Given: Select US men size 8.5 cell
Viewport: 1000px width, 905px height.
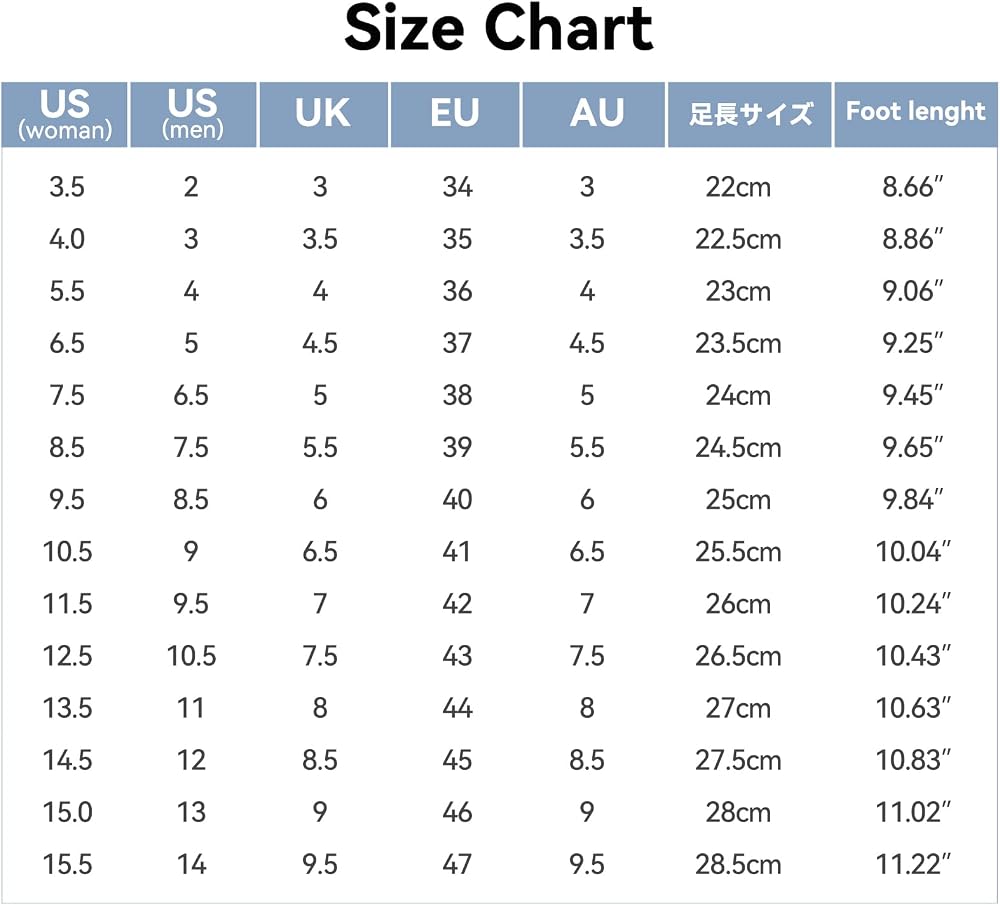Looking at the screenshot, I should [191, 500].
